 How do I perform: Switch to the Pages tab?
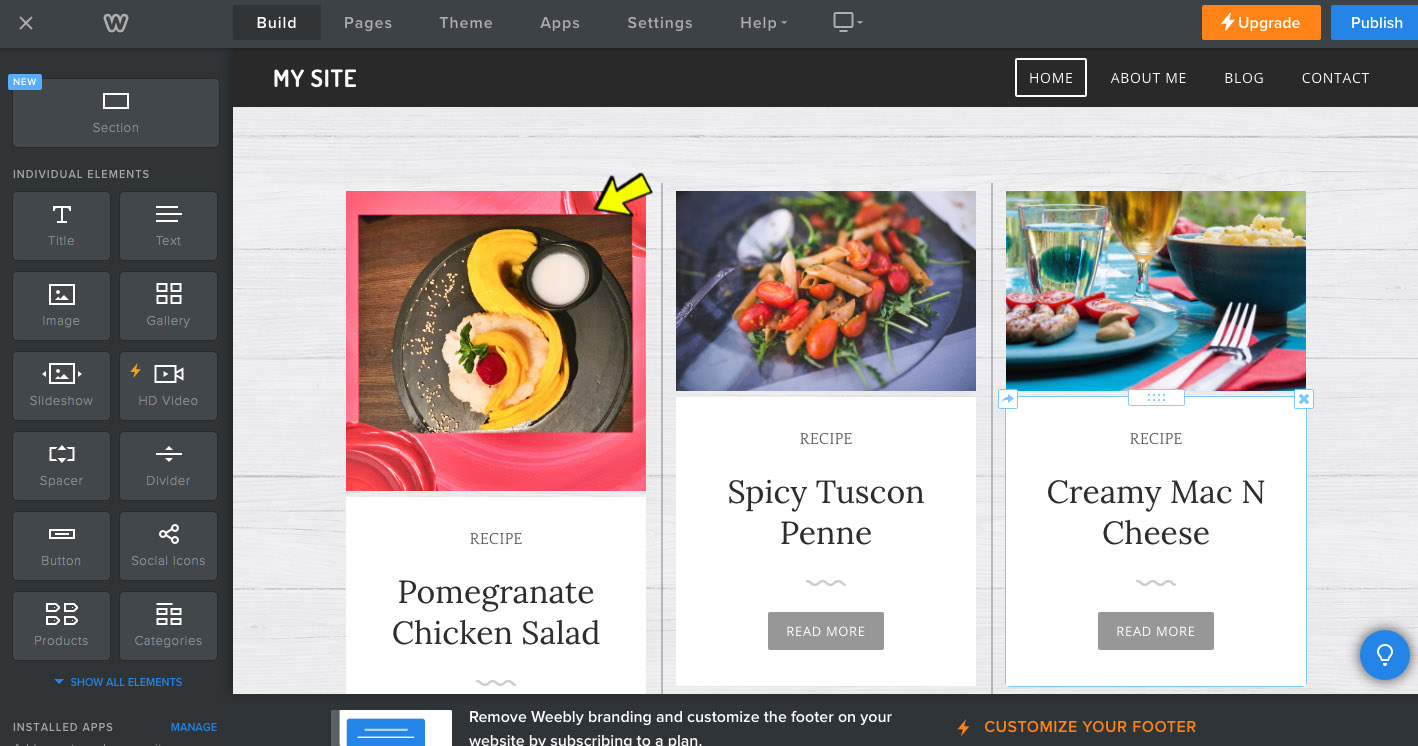click(368, 23)
